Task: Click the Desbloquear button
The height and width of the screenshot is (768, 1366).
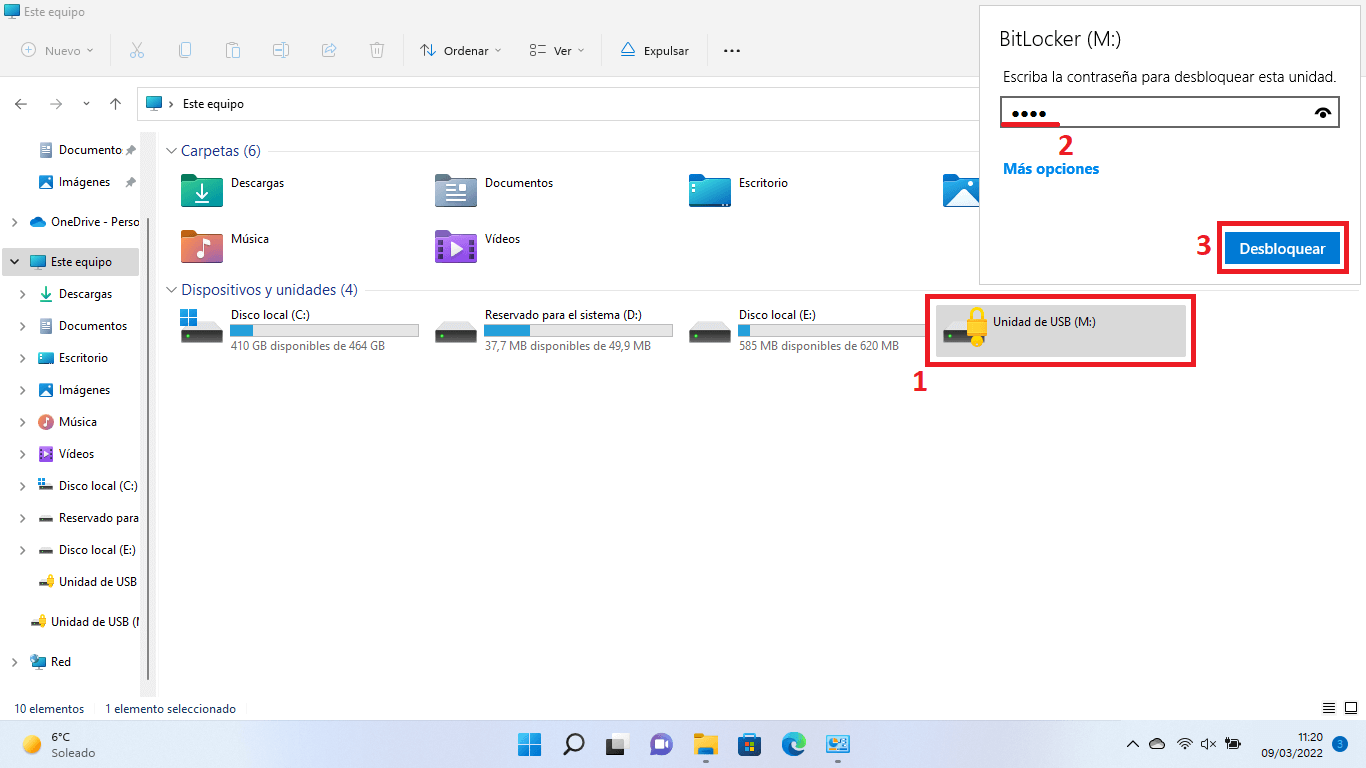Action: (1282, 249)
